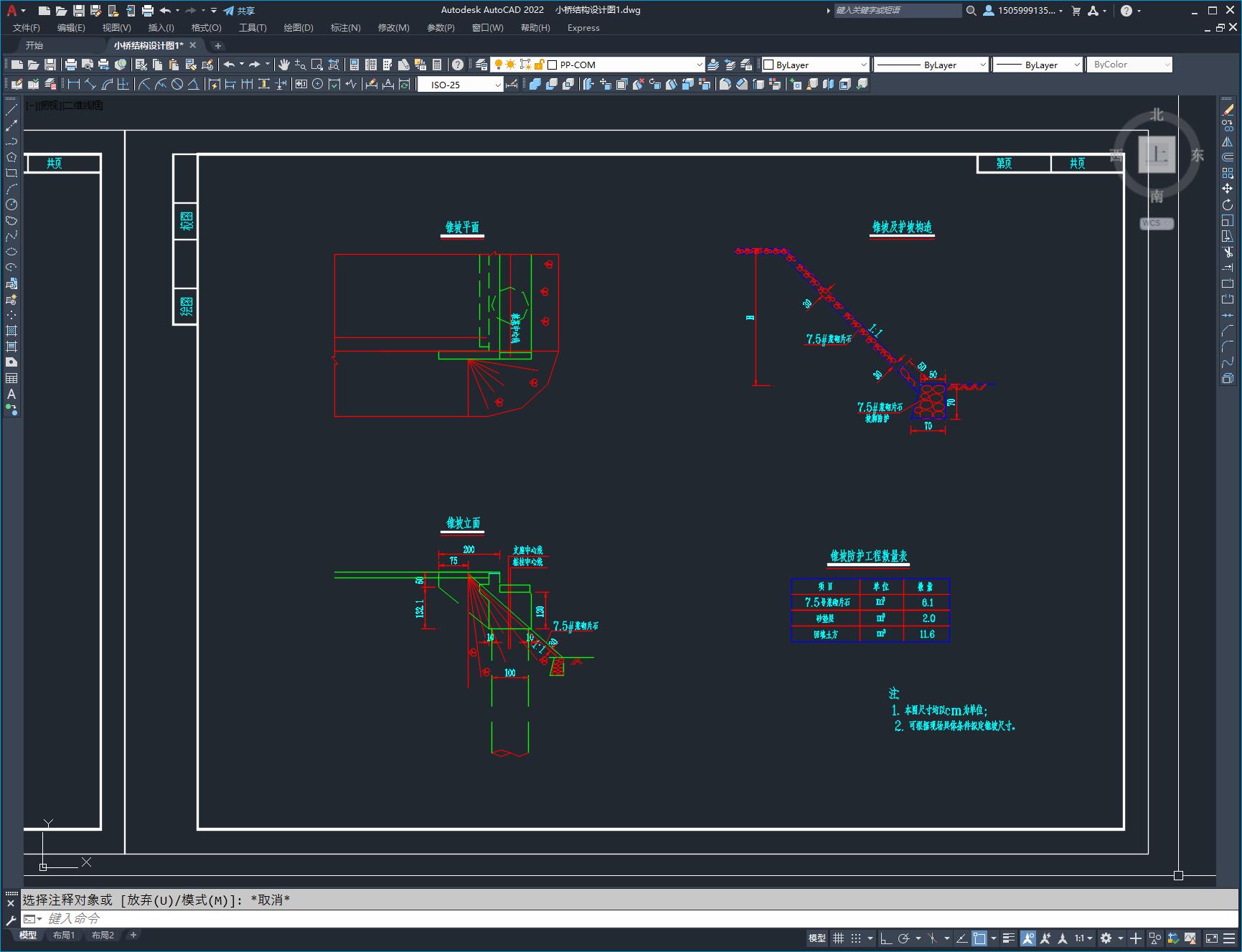Image resolution: width=1242 pixels, height=952 pixels.
Task: Select the Table tool in draw toolbar
Action: click(x=11, y=378)
